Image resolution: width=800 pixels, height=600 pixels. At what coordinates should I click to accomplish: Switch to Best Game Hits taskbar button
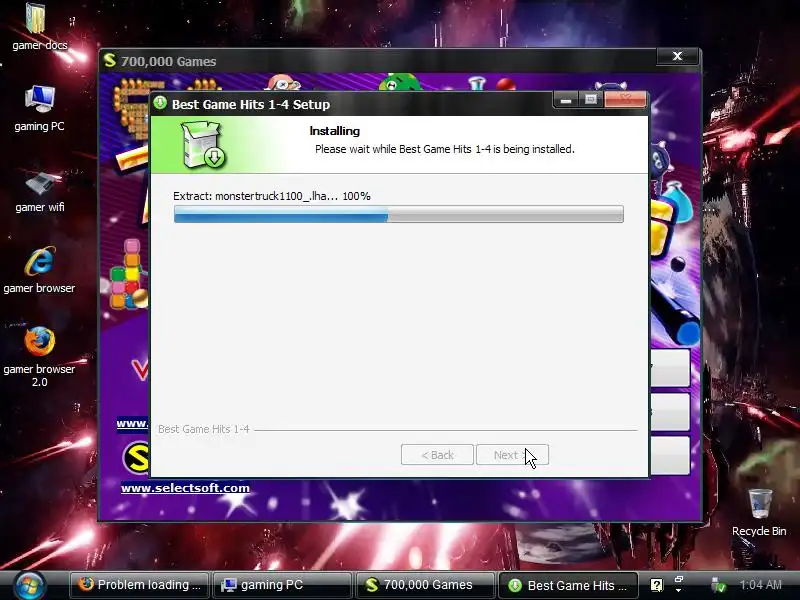[568, 585]
